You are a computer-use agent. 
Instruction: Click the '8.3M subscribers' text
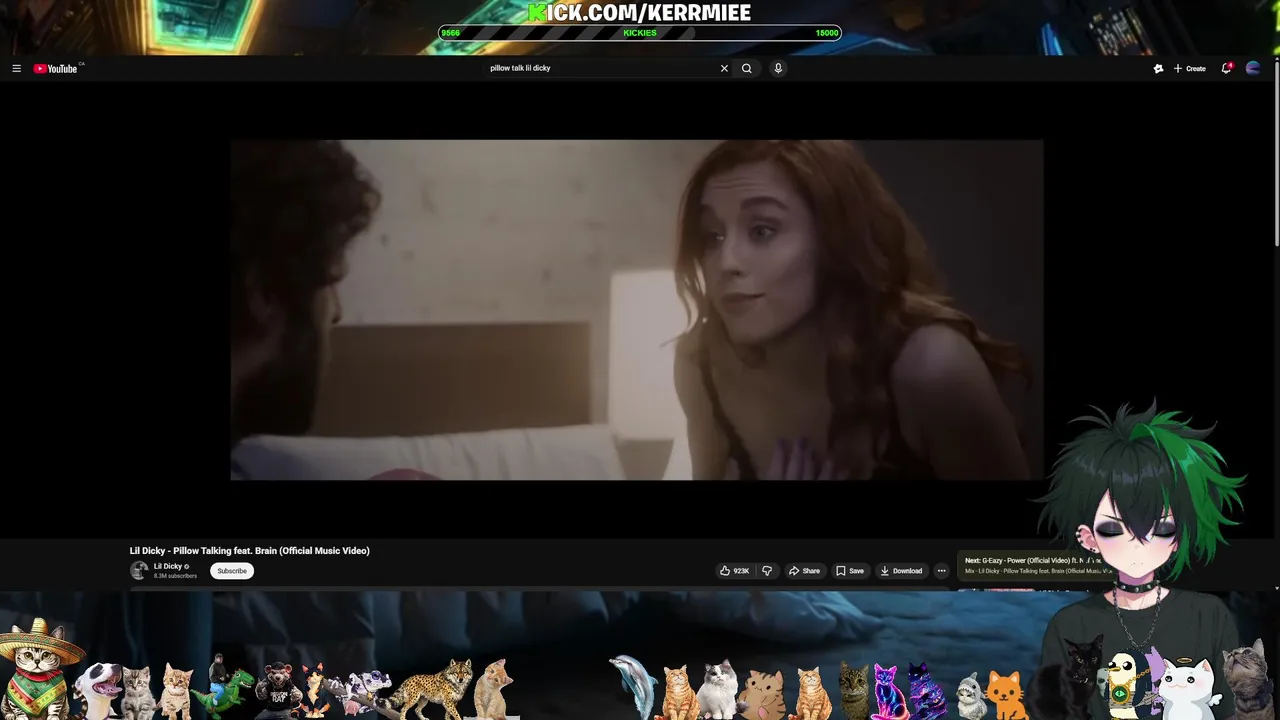pyautogui.click(x=175, y=576)
